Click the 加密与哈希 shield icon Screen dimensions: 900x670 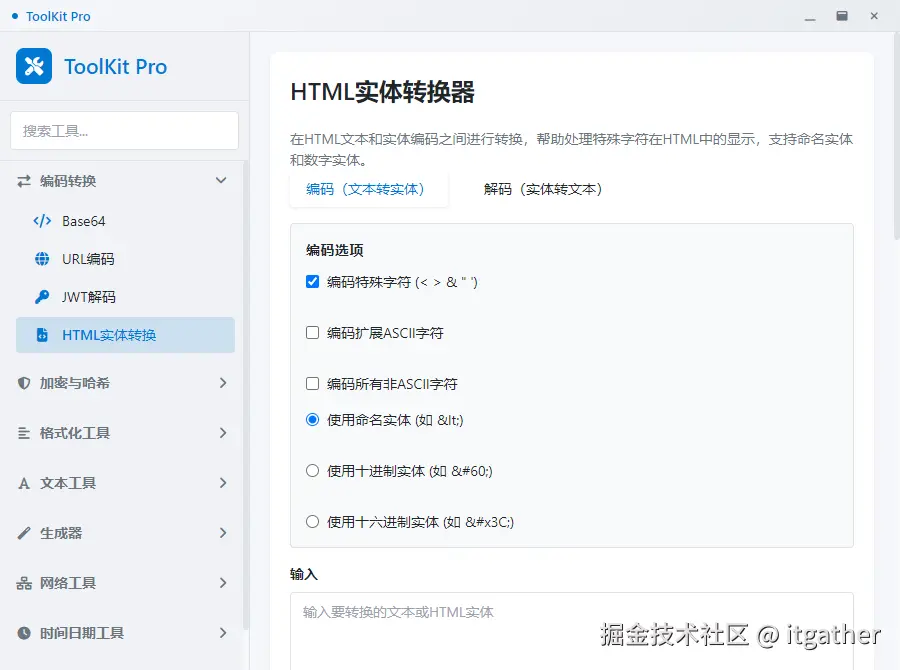(24, 383)
